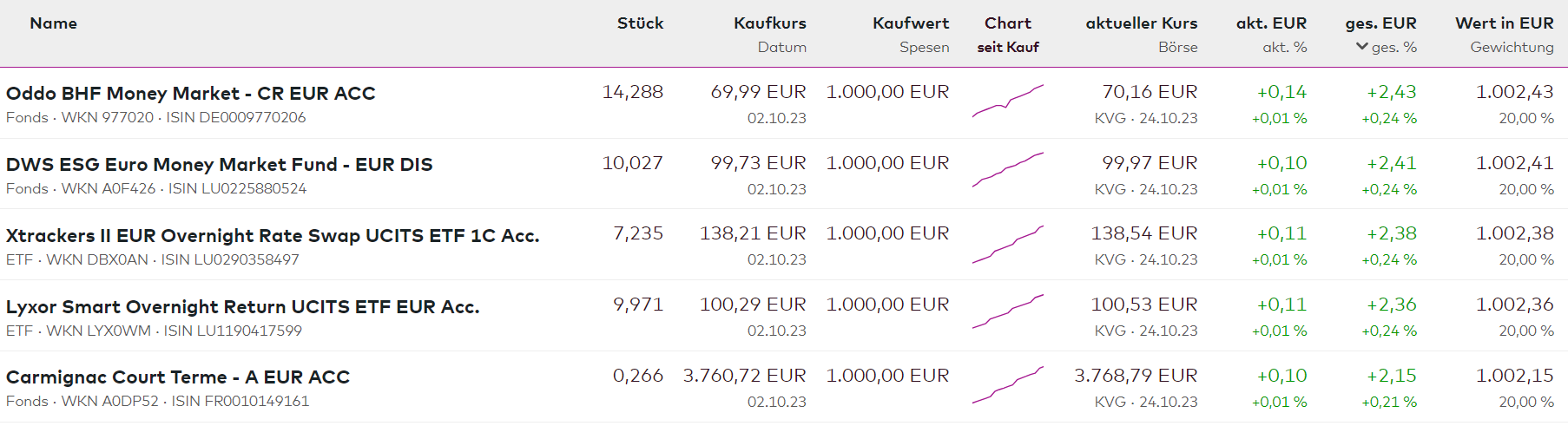Image resolution: width=1568 pixels, height=426 pixels.
Task: Open Carmignac Court Terme fund page
Action: pos(177,377)
